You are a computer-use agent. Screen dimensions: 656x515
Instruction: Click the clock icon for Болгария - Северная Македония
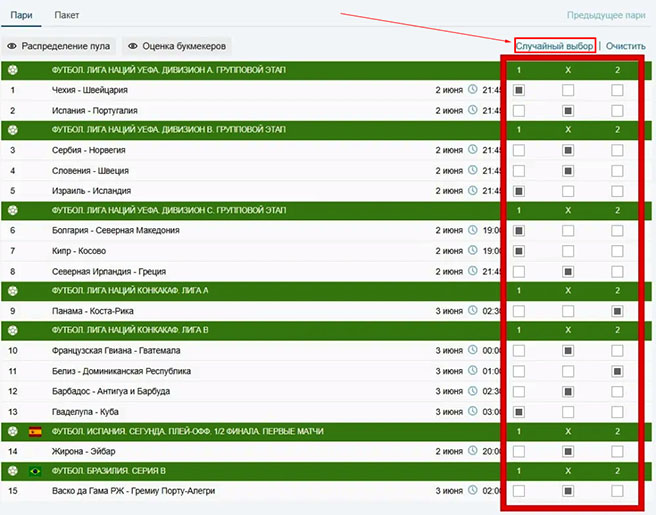point(472,230)
